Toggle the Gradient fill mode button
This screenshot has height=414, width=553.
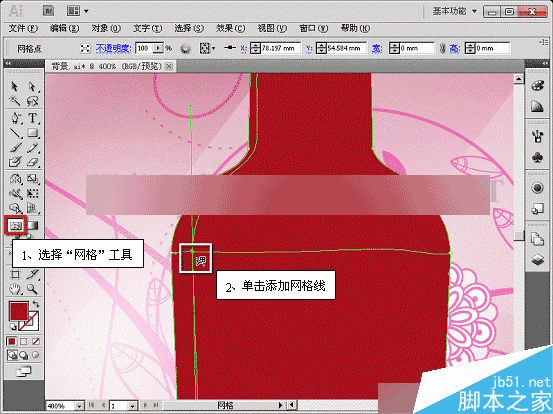tap(24, 341)
